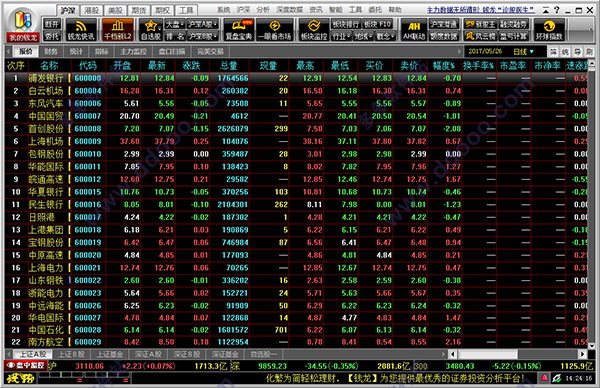Open the 风云榜 tool
This screenshot has height=388, width=600.
coord(480,36)
